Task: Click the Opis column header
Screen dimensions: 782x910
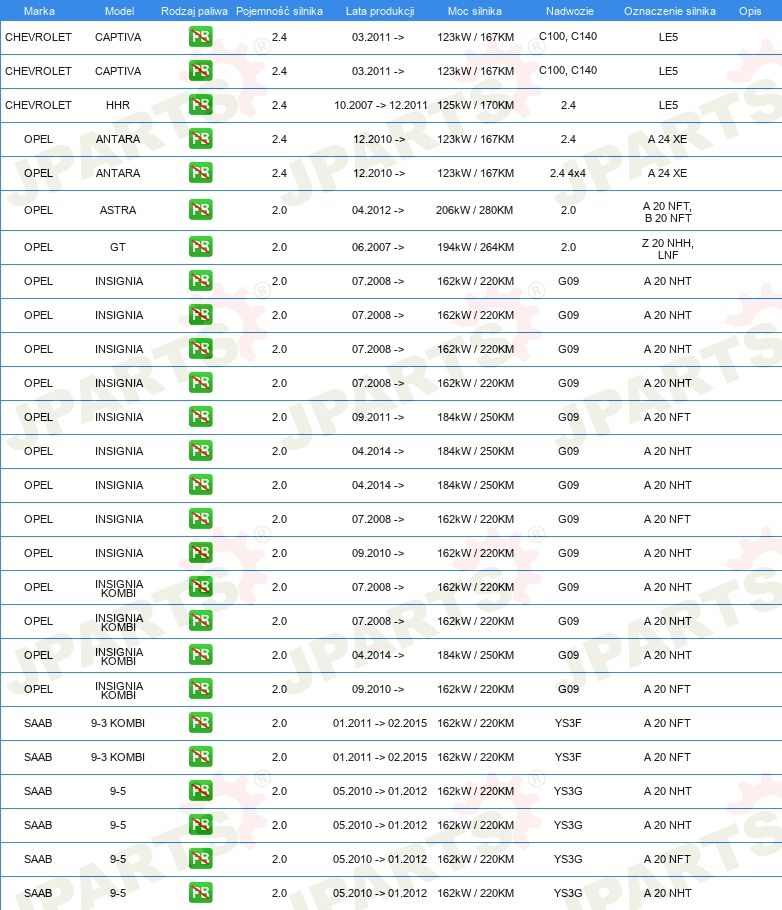Action: pyautogui.click(x=749, y=11)
